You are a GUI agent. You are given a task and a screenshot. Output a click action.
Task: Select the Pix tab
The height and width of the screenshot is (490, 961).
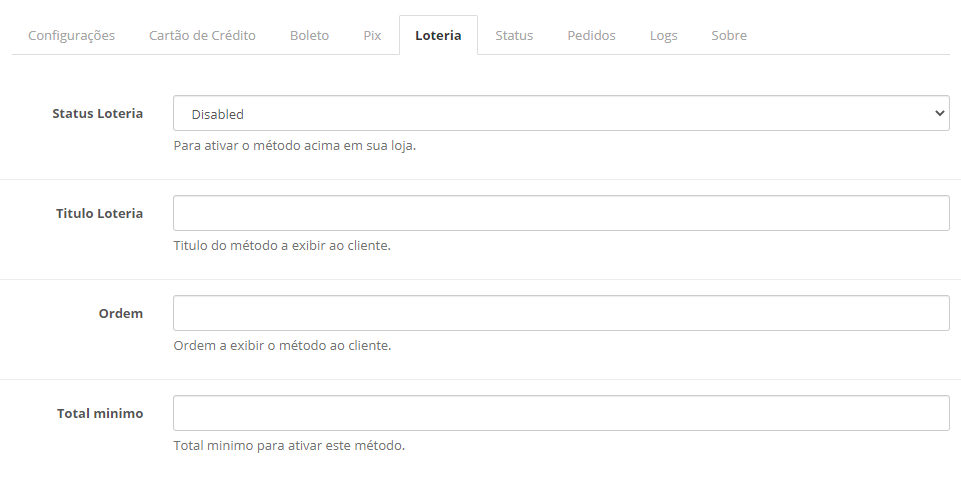(372, 35)
